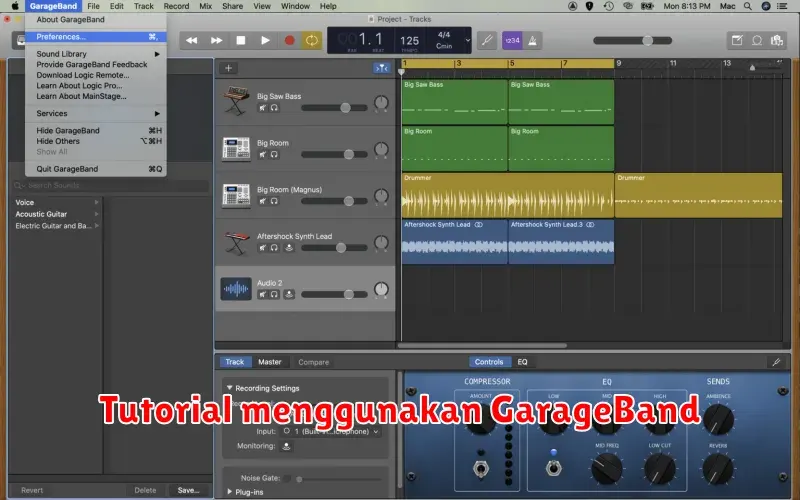The width and height of the screenshot is (800, 500).
Task: Choose Preferences from the GarageBand menu
Action: coord(95,37)
